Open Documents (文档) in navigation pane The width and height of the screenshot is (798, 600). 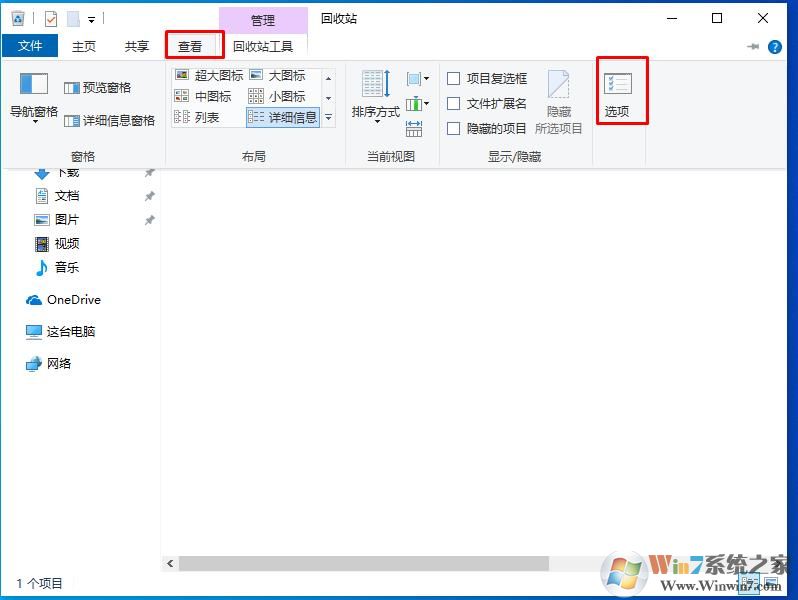(57, 196)
